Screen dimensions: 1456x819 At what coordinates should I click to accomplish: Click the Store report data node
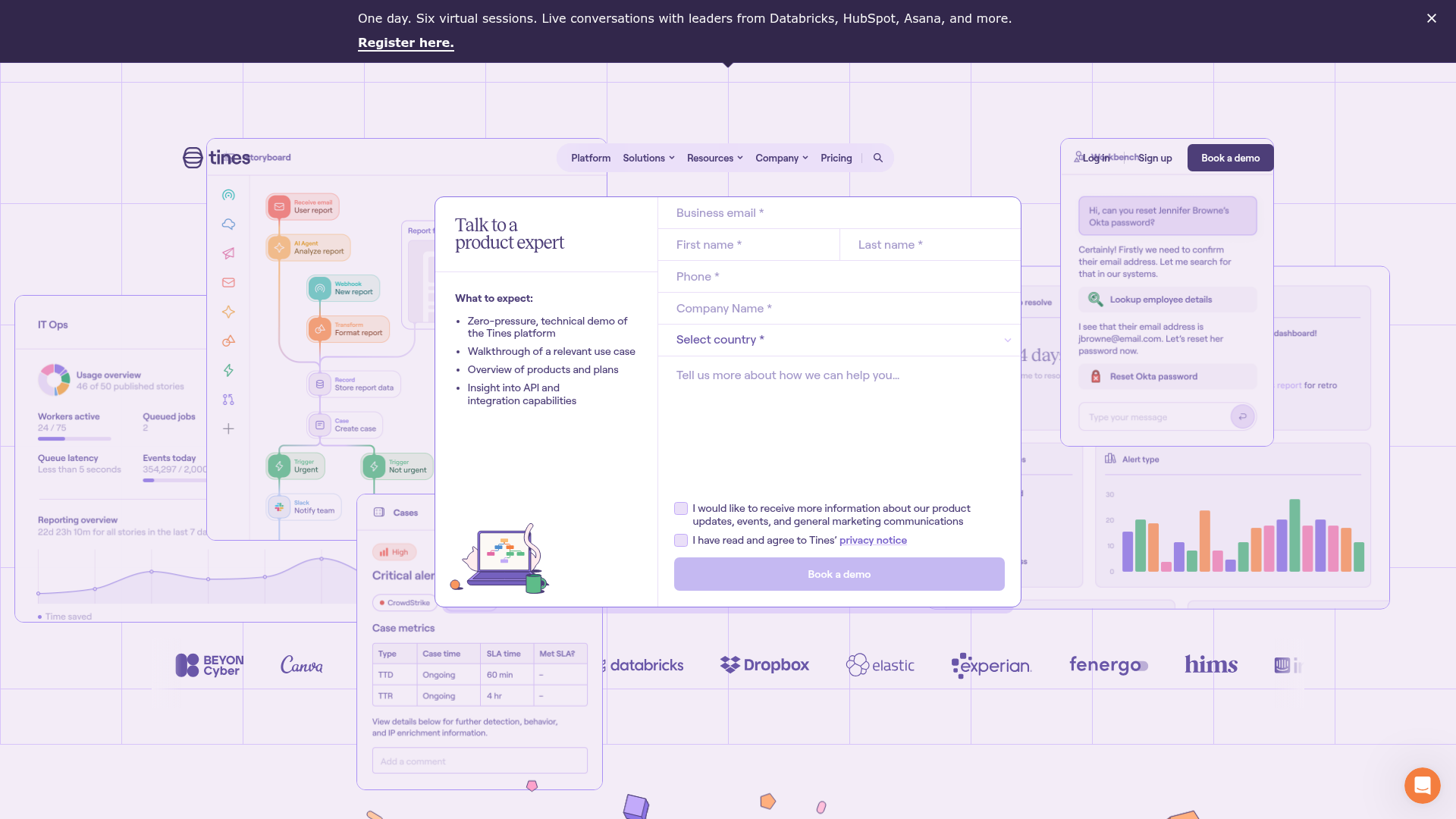354,384
